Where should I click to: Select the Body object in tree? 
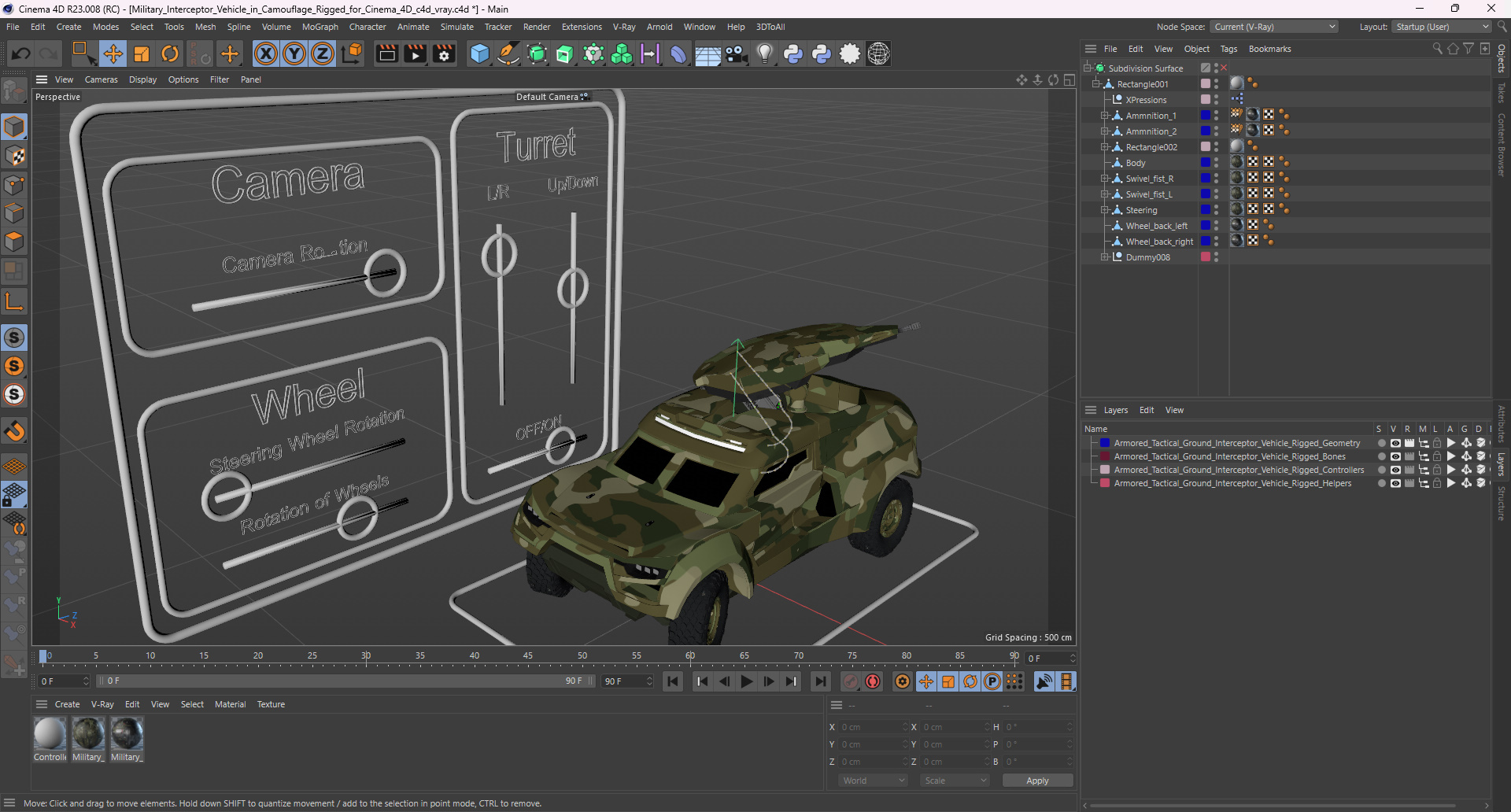(1136, 163)
